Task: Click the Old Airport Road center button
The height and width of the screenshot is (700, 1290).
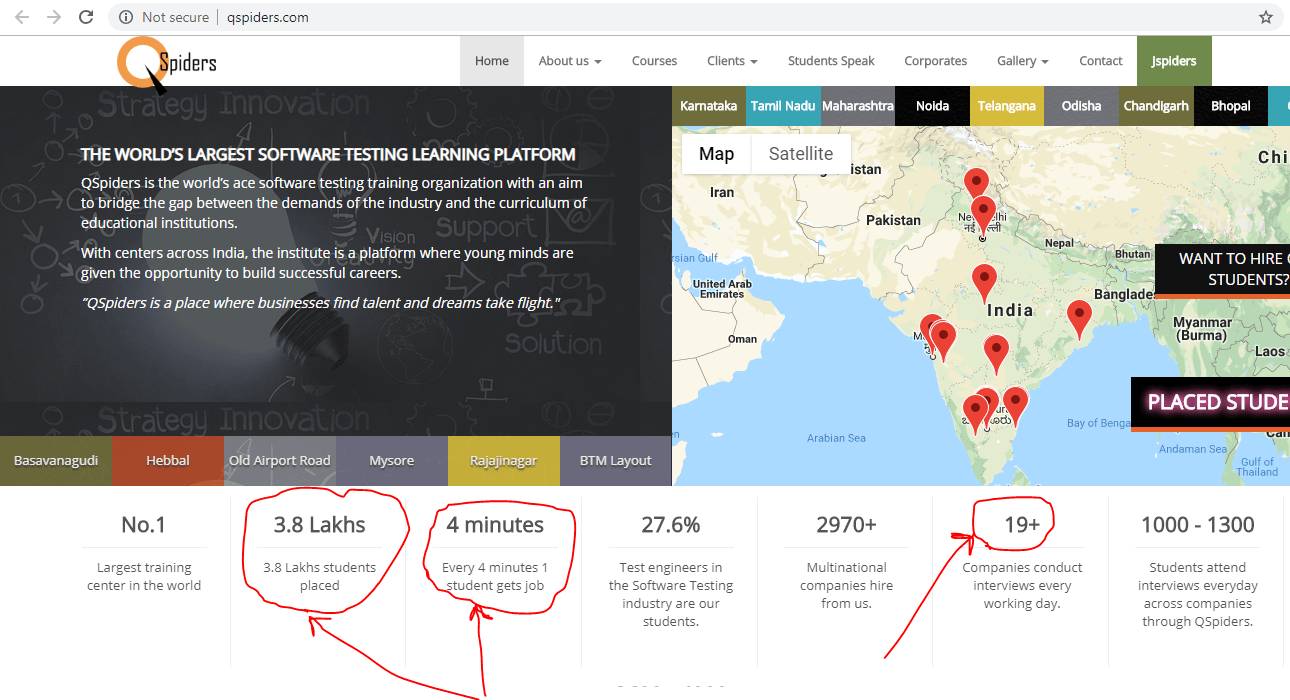Action: pos(280,461)
